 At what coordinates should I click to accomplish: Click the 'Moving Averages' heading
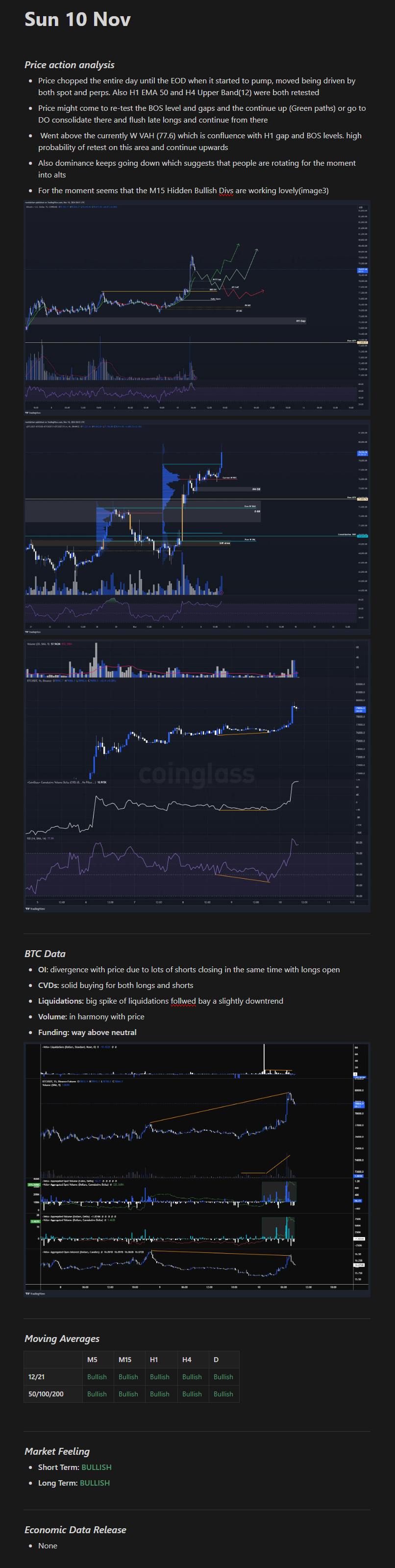tap(62, 1338)
